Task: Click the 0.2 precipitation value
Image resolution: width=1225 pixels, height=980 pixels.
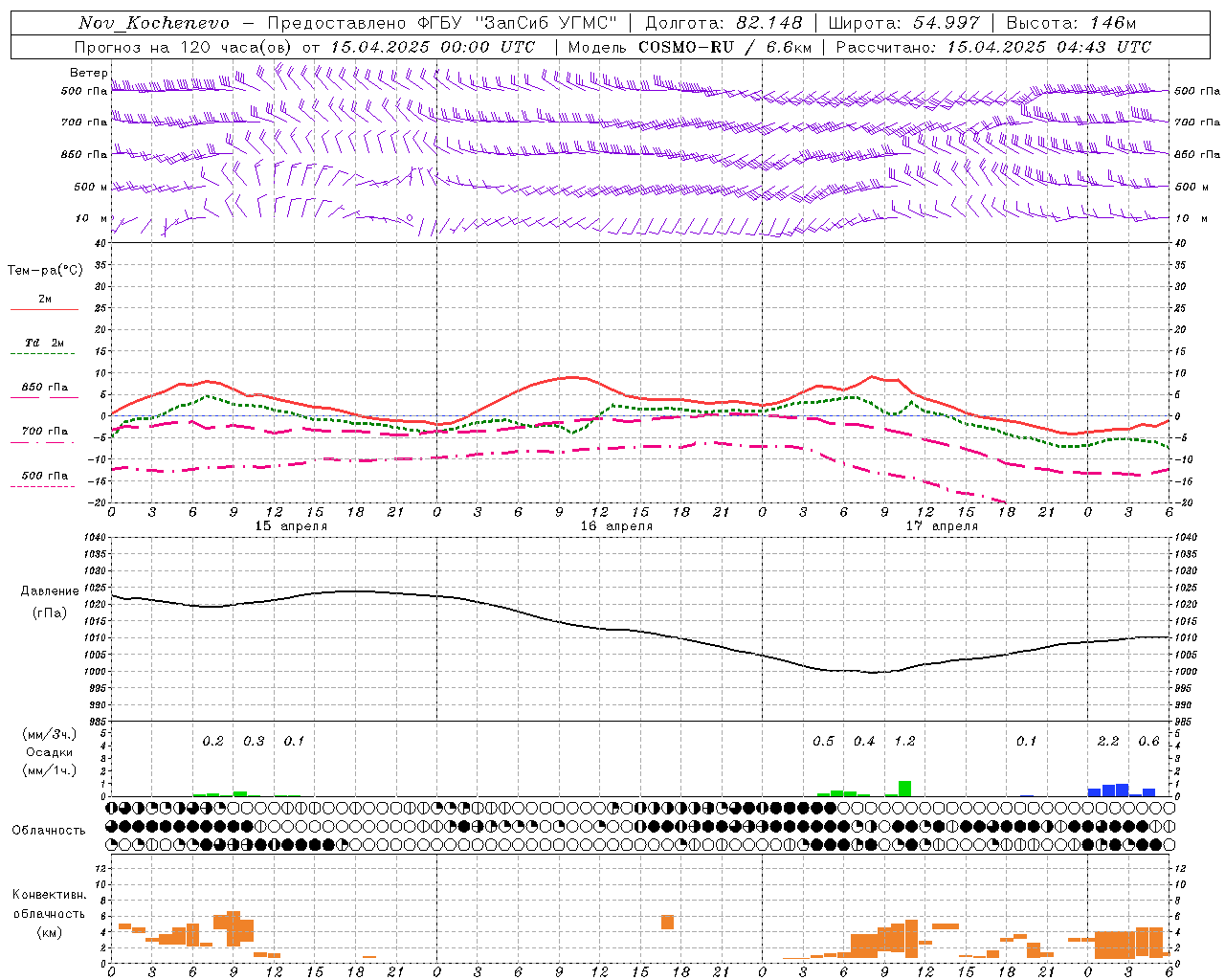Action: click(212, 742)
